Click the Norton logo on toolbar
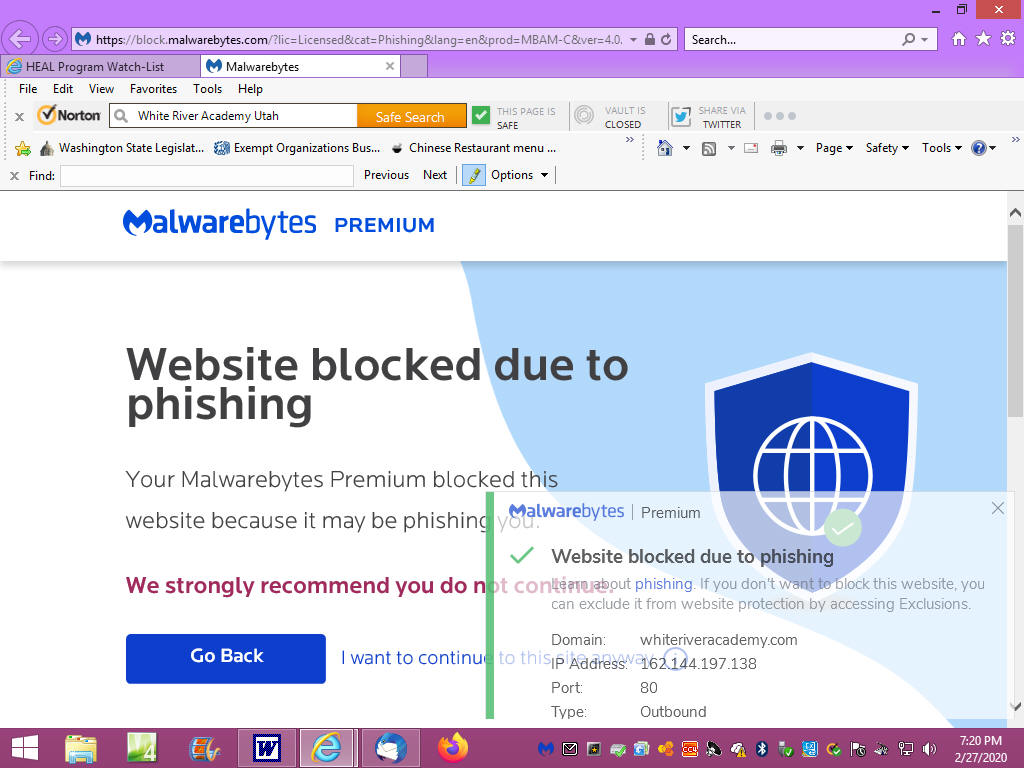This screenshot has width=1024, height=768. 69,115
